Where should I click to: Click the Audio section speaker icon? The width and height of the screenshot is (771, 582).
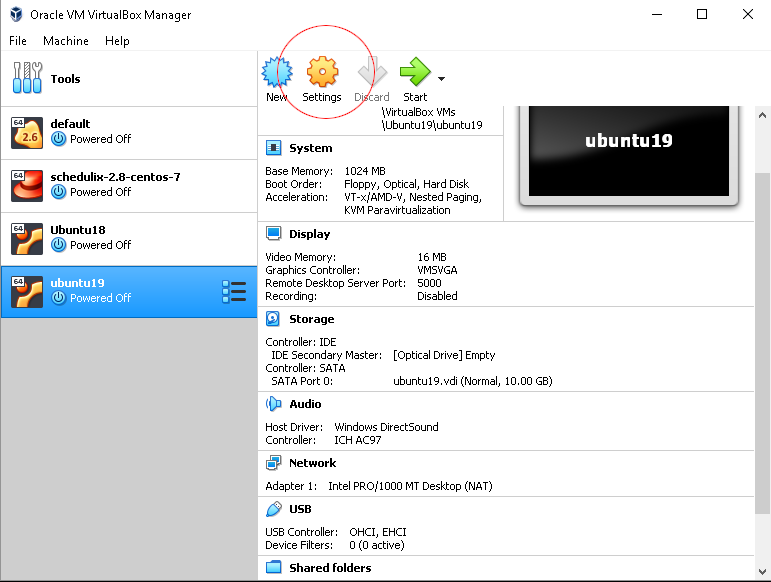click(273, 404)
